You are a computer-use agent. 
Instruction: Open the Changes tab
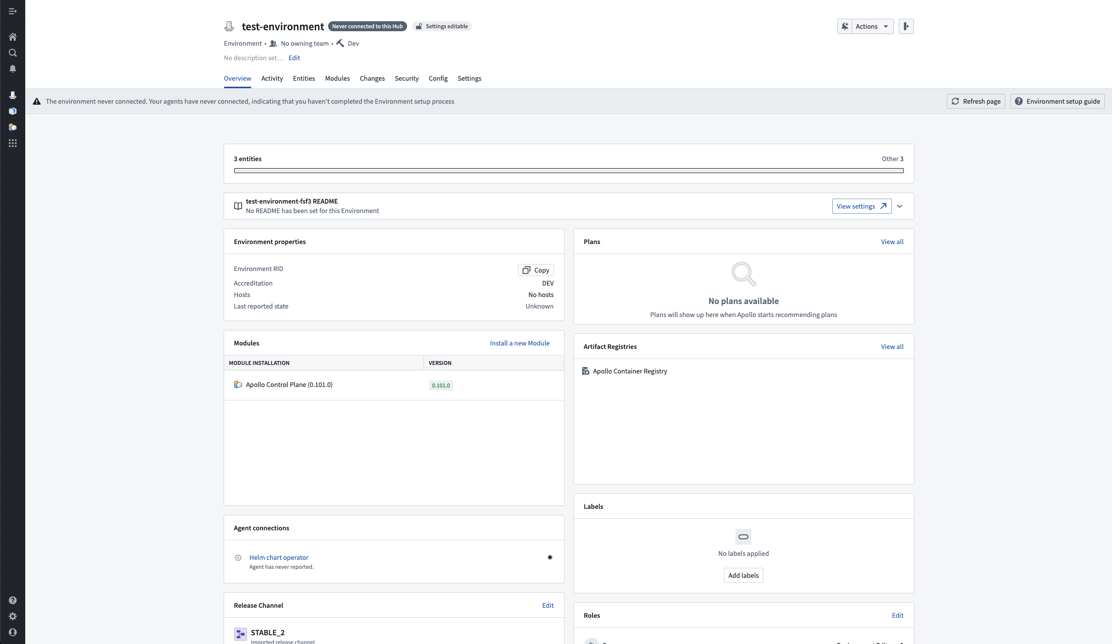click(x=372, y=79)
